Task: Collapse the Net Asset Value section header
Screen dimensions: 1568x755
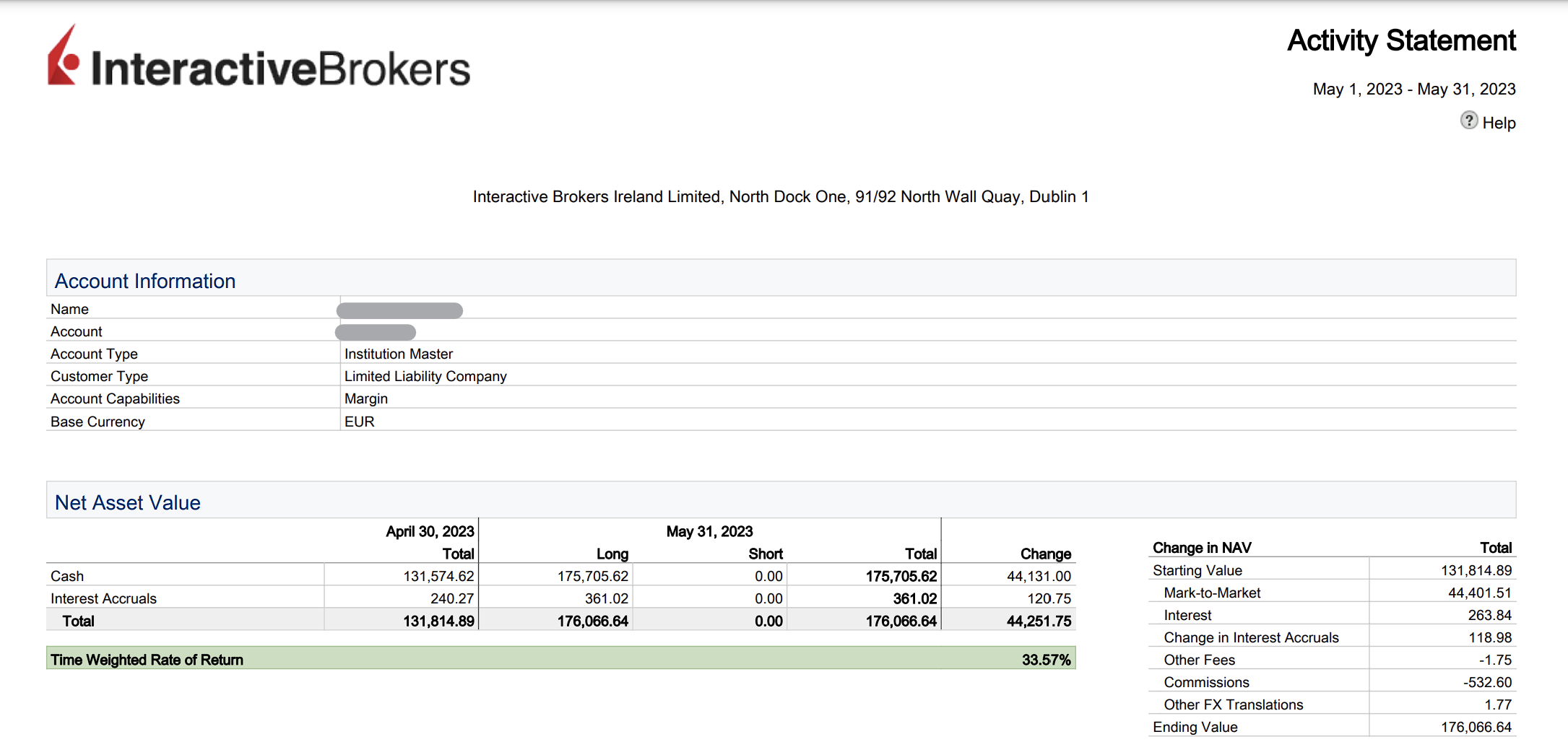Action: [x=128, y=502]
